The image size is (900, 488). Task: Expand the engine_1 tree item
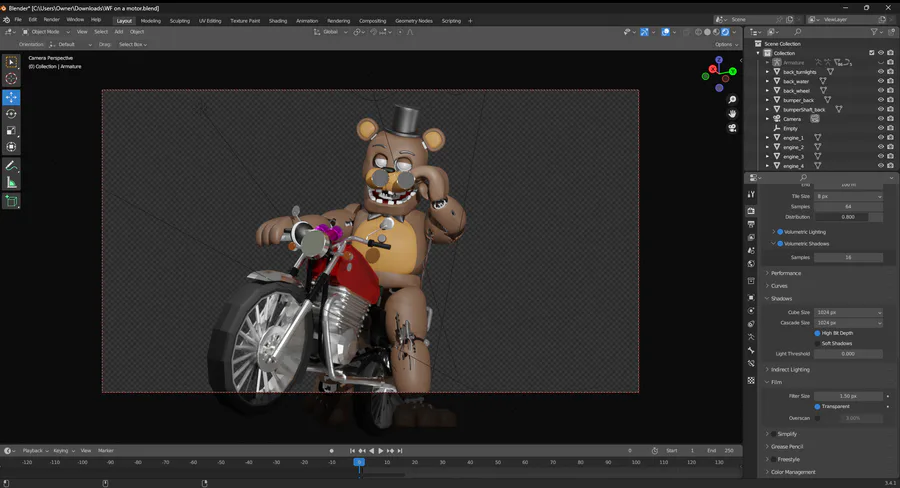768,138
